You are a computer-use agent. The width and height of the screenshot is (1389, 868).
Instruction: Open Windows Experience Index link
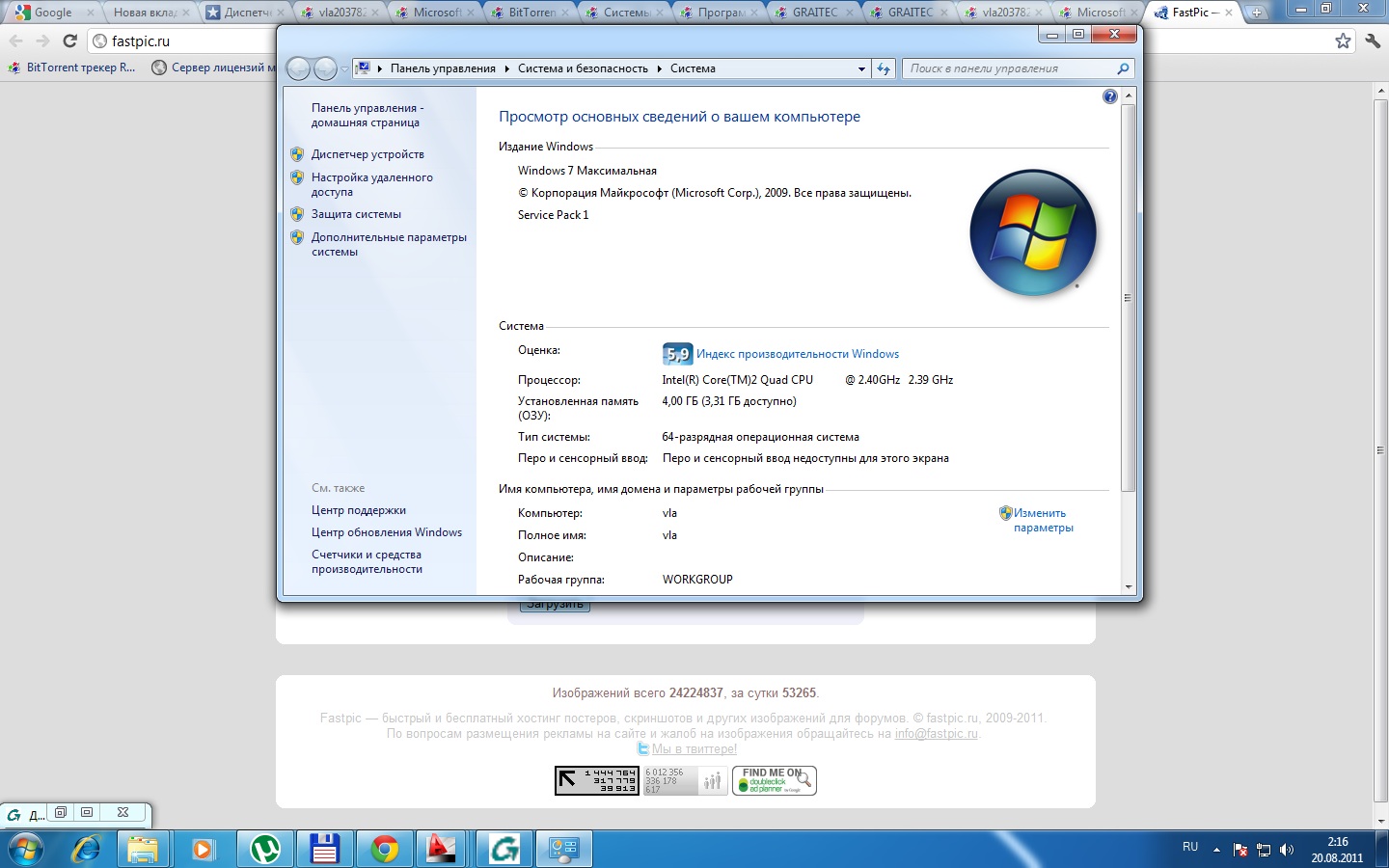[x=798, y=354]
